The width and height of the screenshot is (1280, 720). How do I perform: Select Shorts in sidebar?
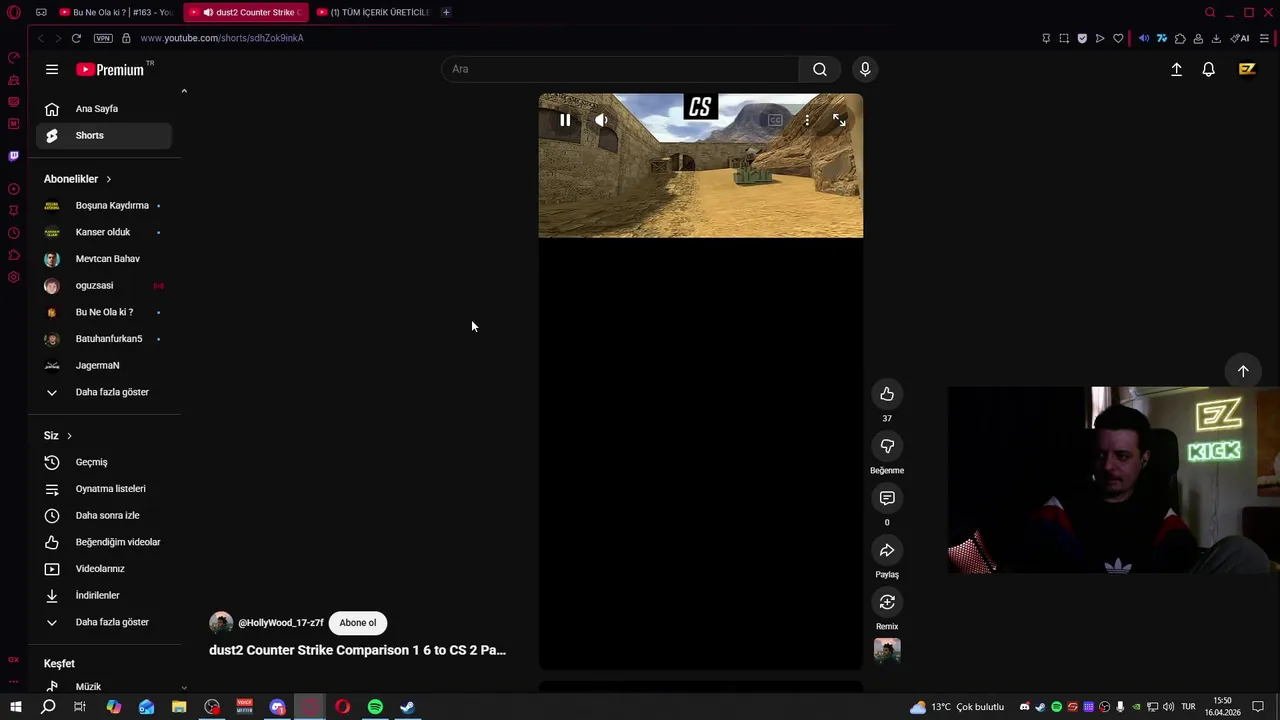104,136
